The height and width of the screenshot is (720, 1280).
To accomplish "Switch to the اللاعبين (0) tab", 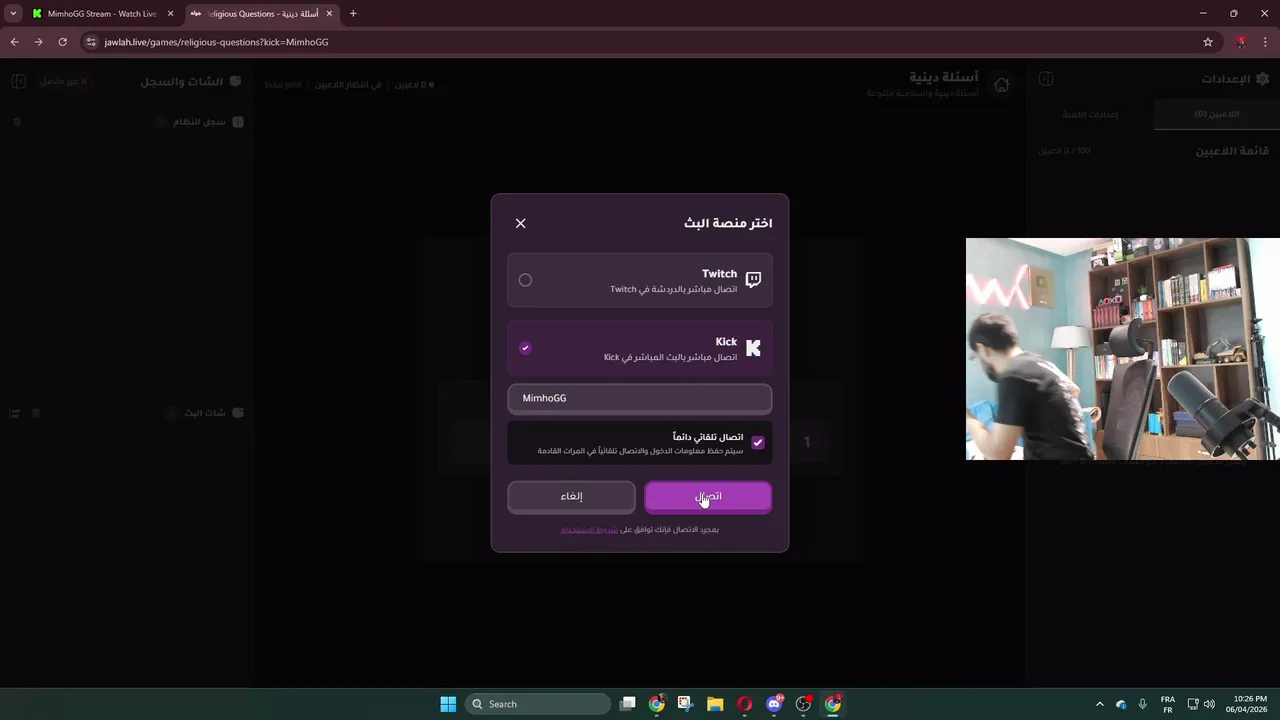I will (x=1216, y=114).
